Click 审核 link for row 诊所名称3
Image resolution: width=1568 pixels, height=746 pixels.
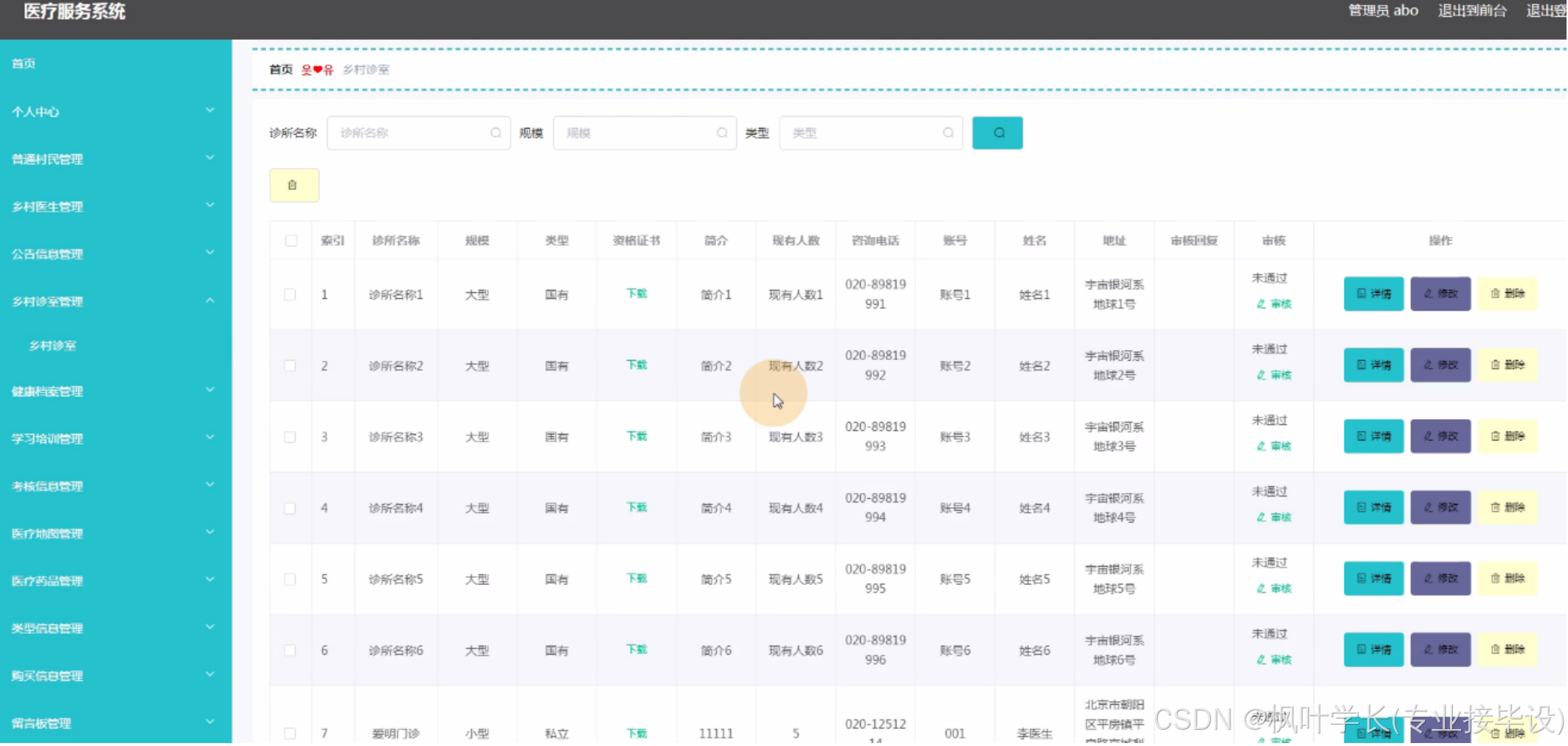click(x=1274, y=446)
